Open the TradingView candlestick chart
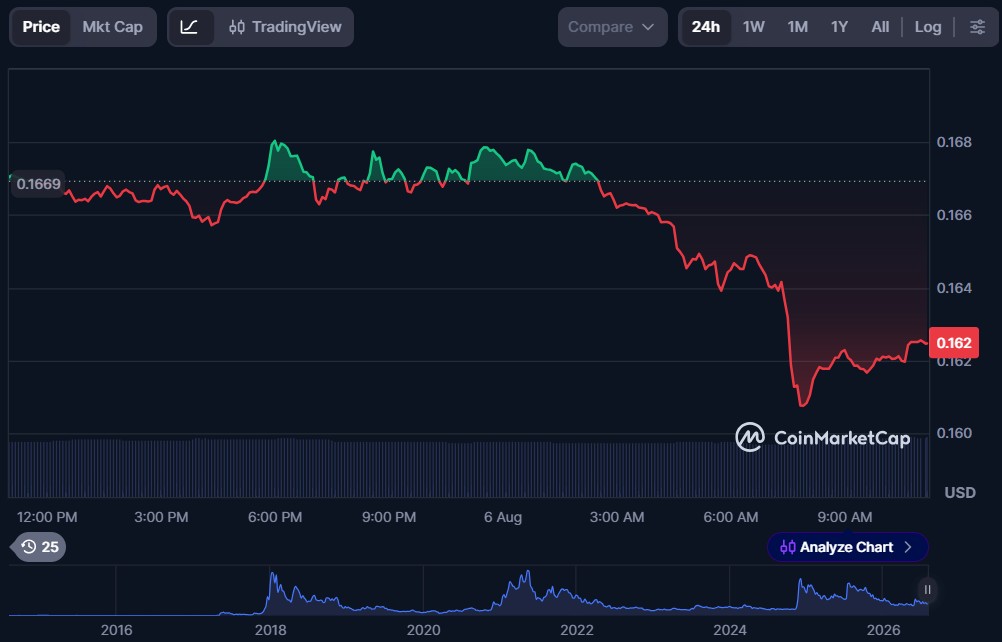The image size is (1002, 642). click(285, 27)
